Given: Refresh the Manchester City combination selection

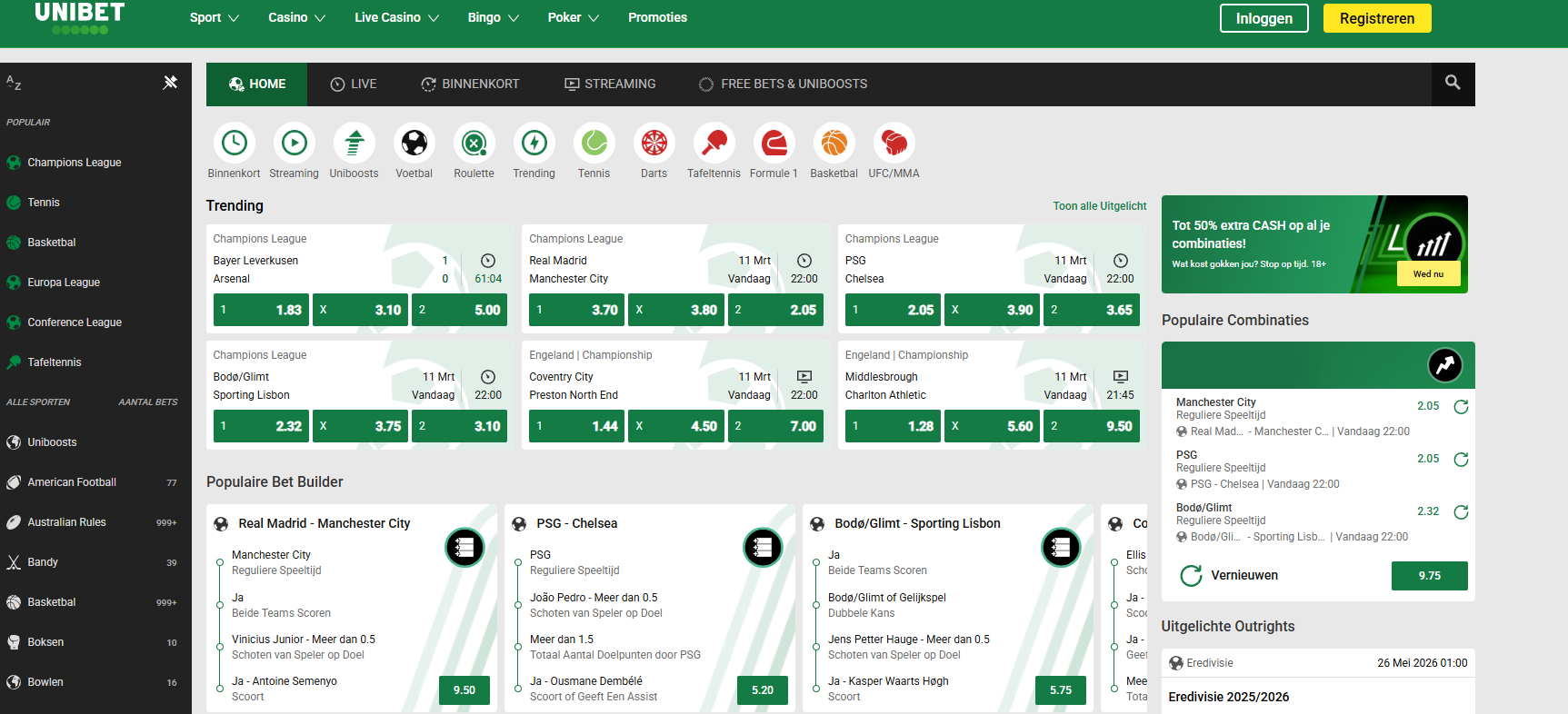Looking at the screenshot, I should coord(1461,407).
